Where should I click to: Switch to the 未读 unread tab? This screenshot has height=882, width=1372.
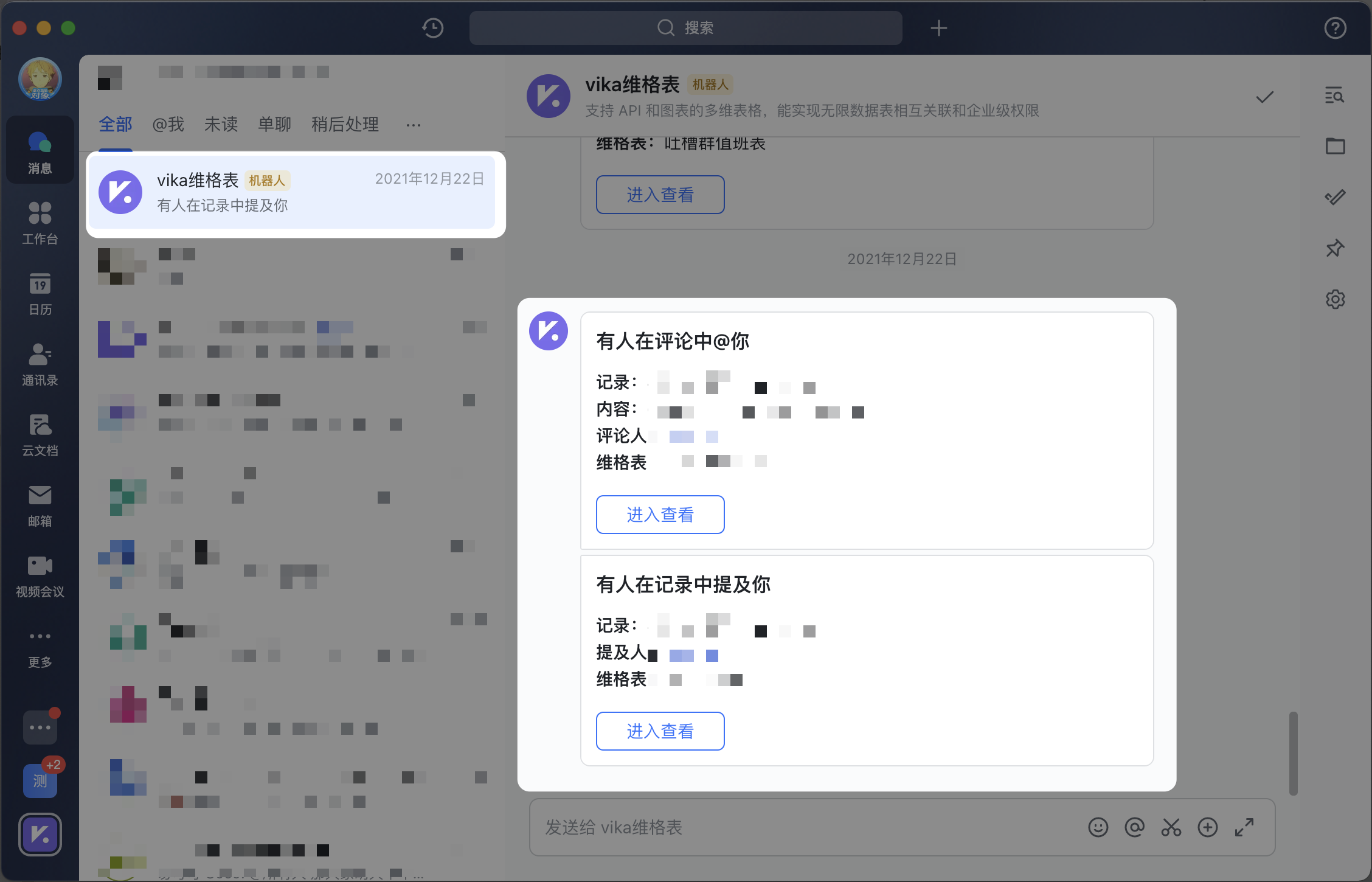[221, 124]
